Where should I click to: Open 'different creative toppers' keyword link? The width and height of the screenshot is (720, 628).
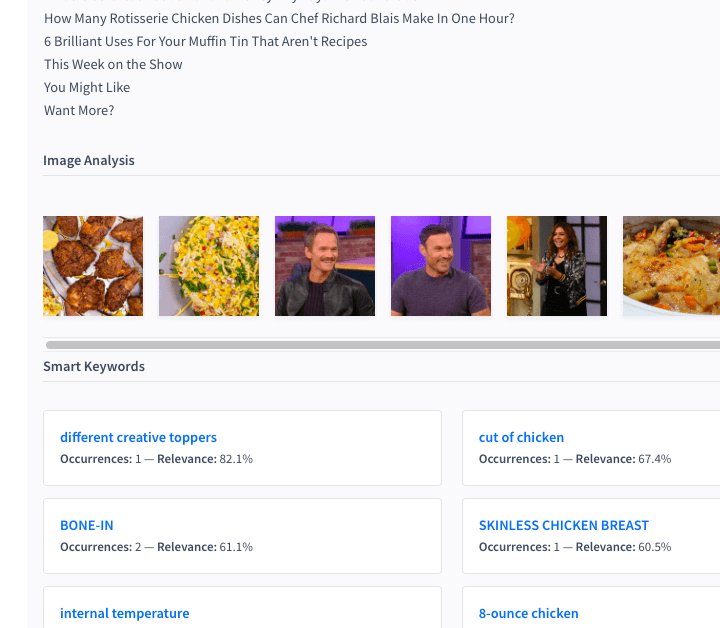[138, 437]
